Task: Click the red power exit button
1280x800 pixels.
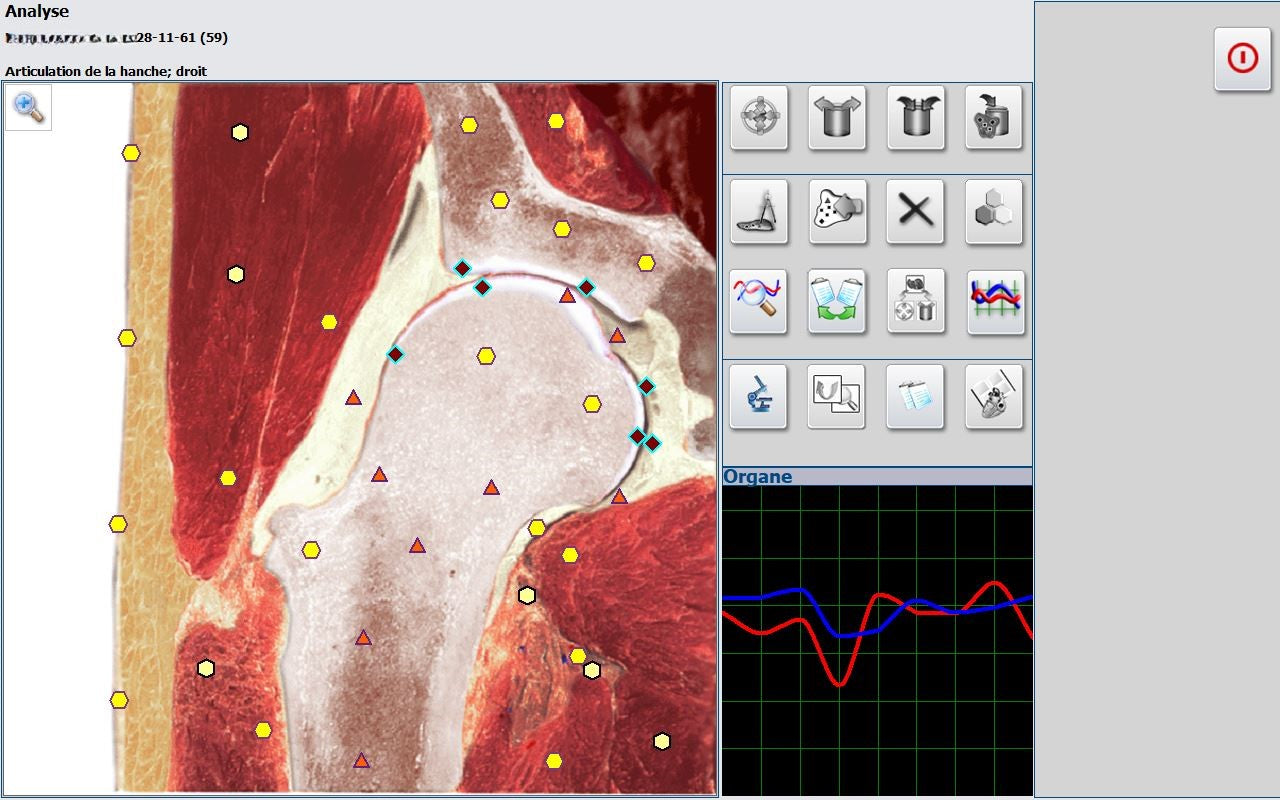Action: click(x=1242, y=60)
